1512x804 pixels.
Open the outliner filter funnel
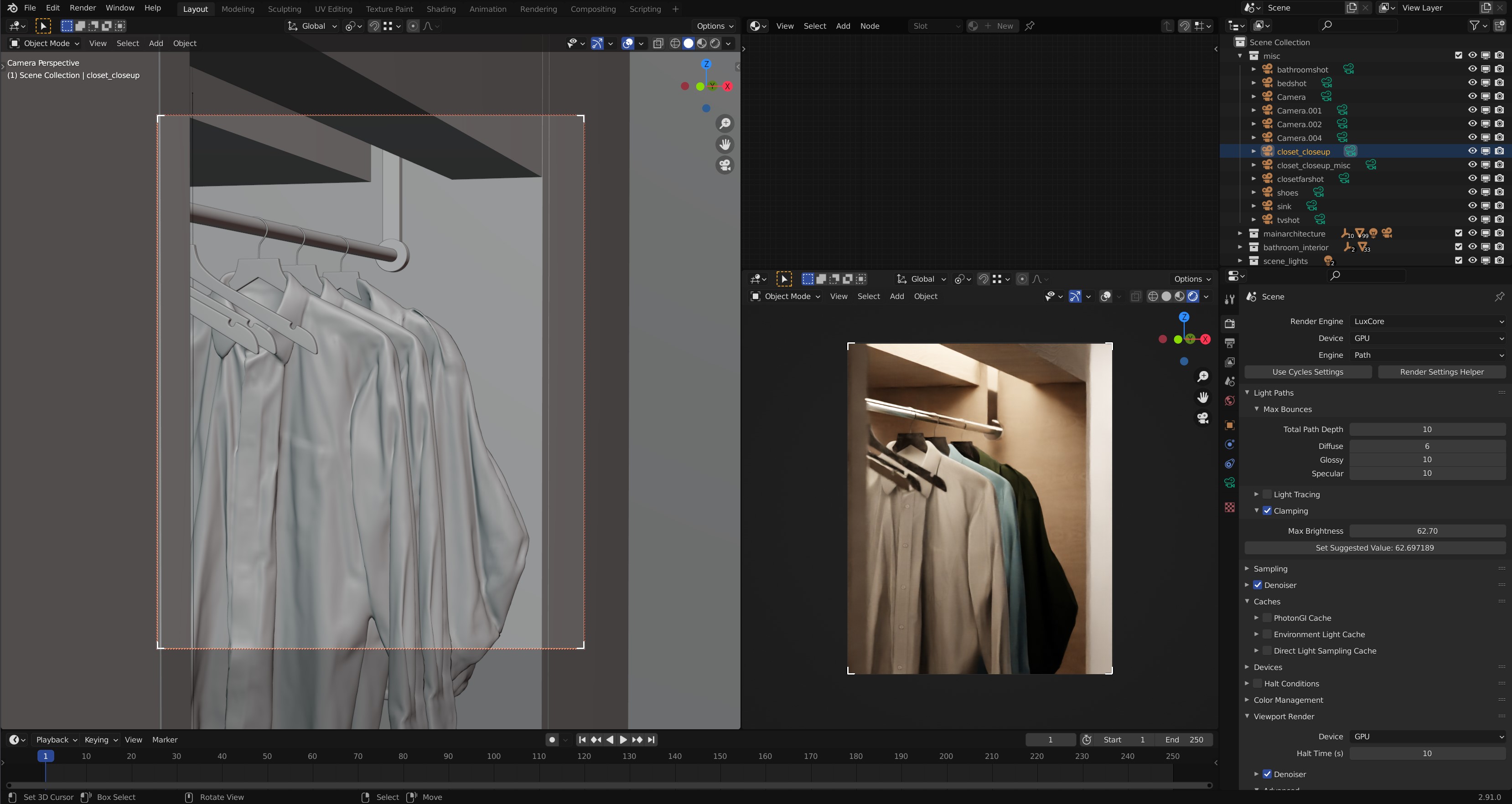(1474, 25)
